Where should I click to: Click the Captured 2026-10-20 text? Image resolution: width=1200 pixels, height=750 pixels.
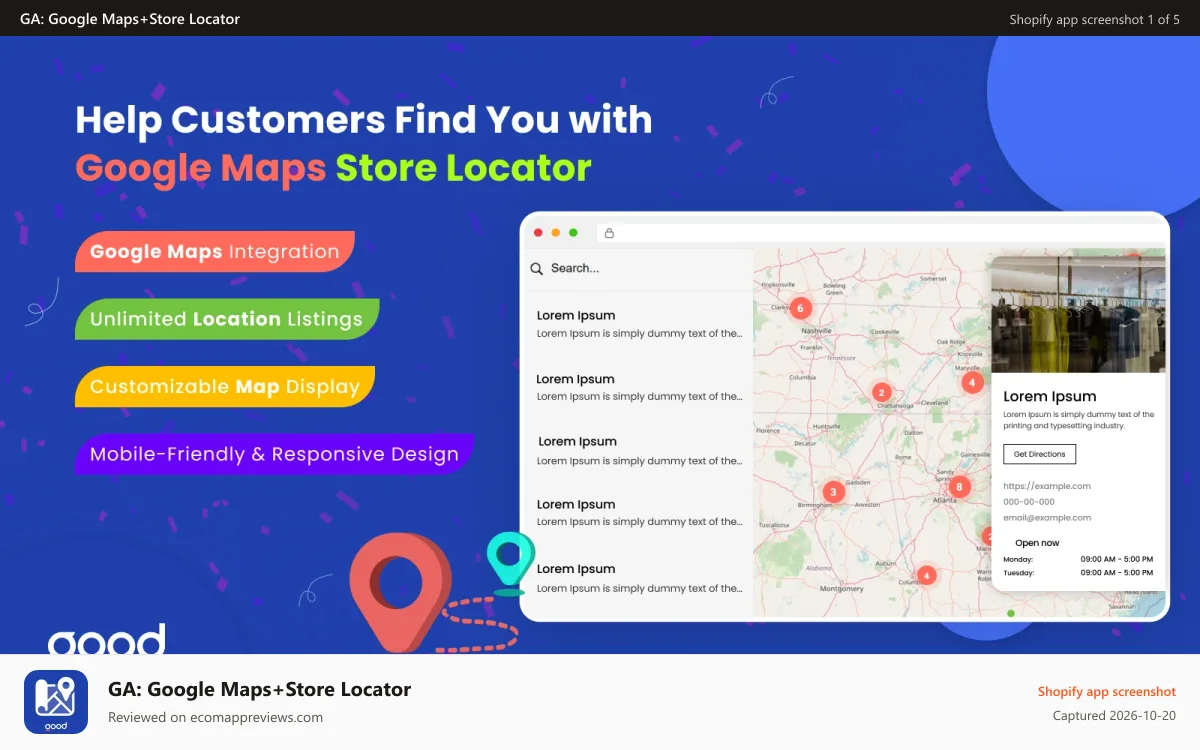tap(1114, 716)
